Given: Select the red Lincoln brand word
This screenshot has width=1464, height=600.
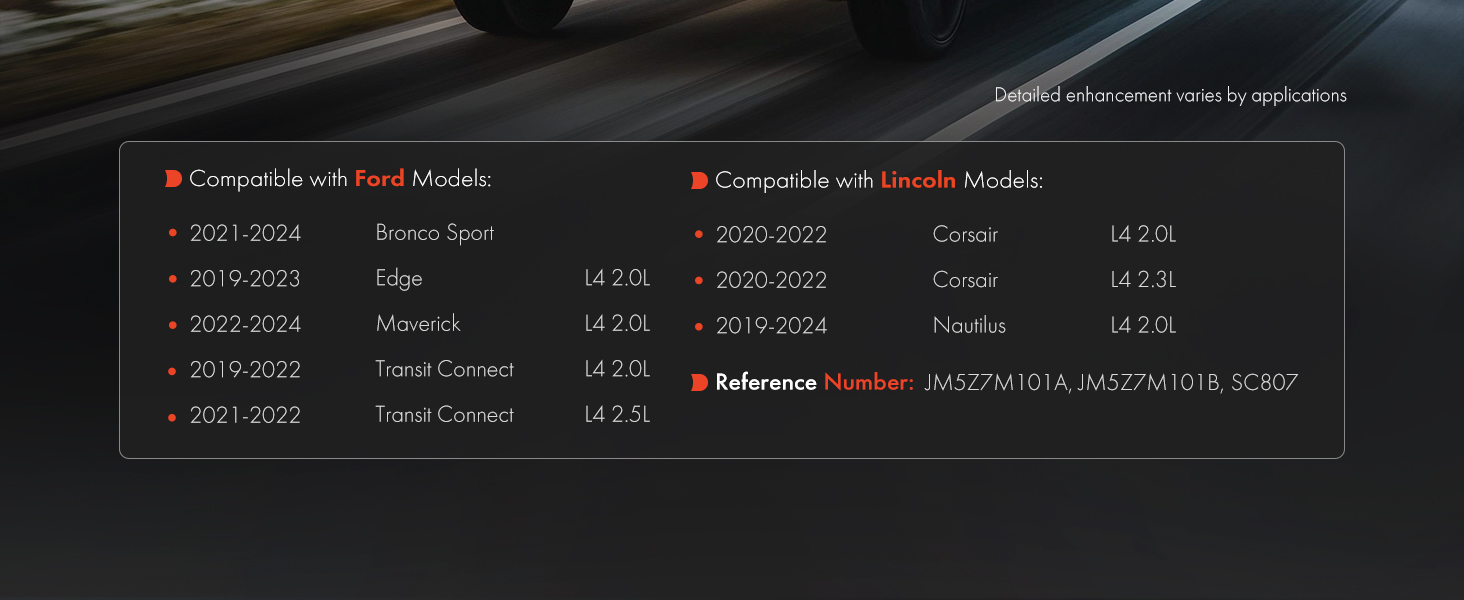Looking at the screenshot, I should [x=918, y=181].
